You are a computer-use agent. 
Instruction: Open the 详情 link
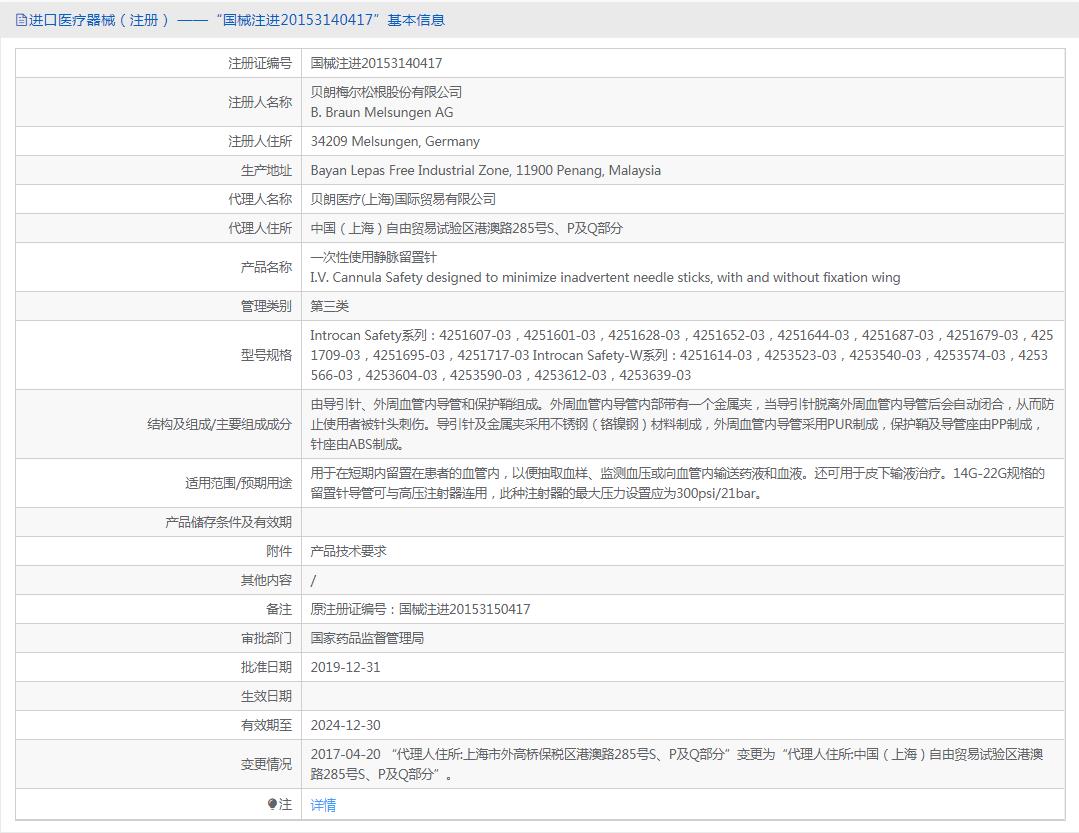[x=323, y=804]
